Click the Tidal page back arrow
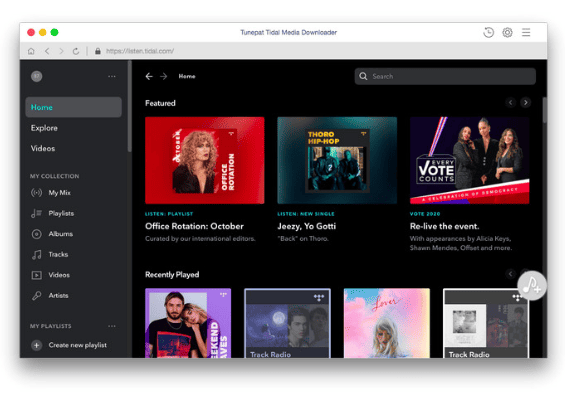The width and height of the screenshot is (565, 407). click(x=149, y=76)
